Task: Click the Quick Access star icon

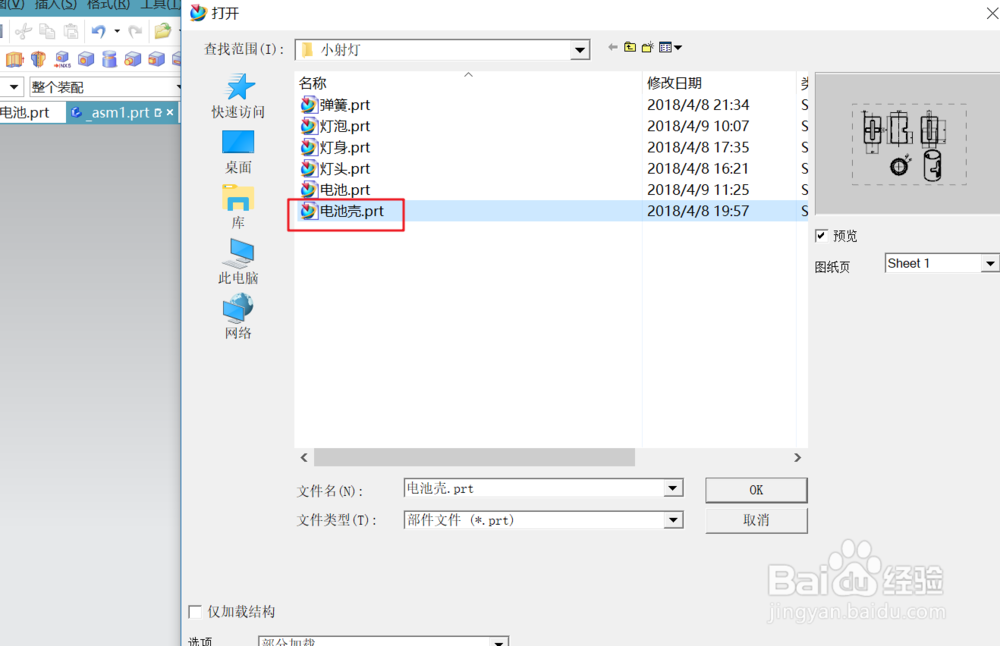Action: click(x=240, y=87)
